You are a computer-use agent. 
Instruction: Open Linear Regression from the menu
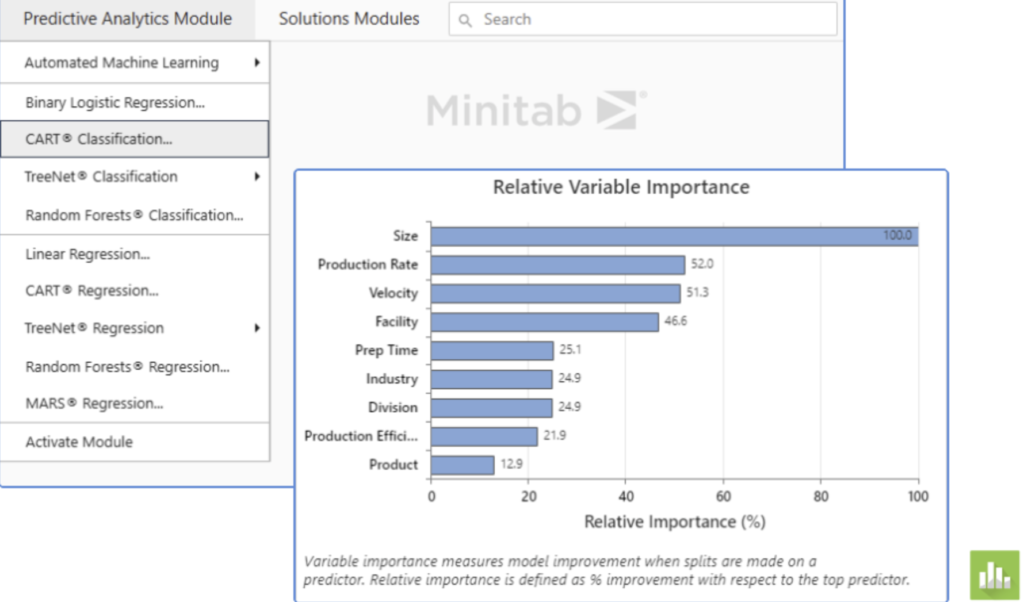[135, 254]
